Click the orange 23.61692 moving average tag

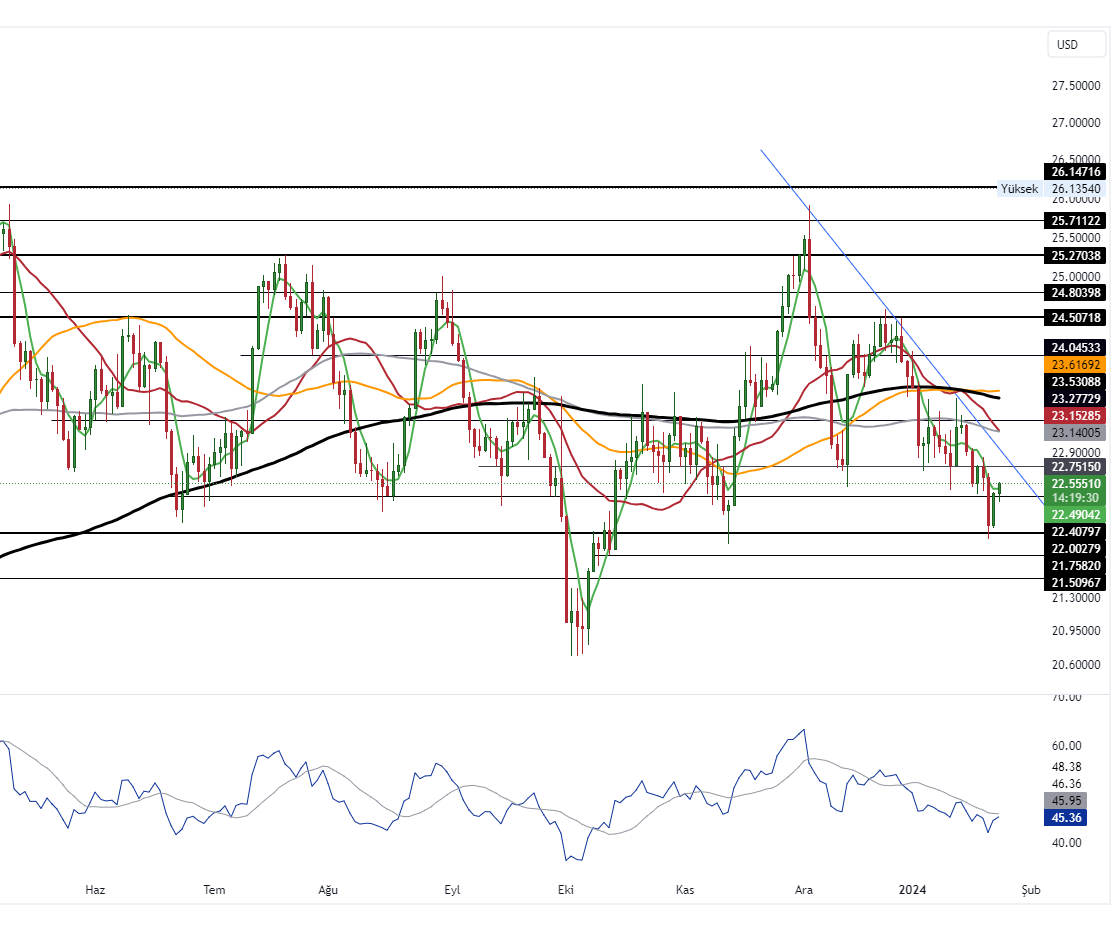click(x=1076, y=366)
